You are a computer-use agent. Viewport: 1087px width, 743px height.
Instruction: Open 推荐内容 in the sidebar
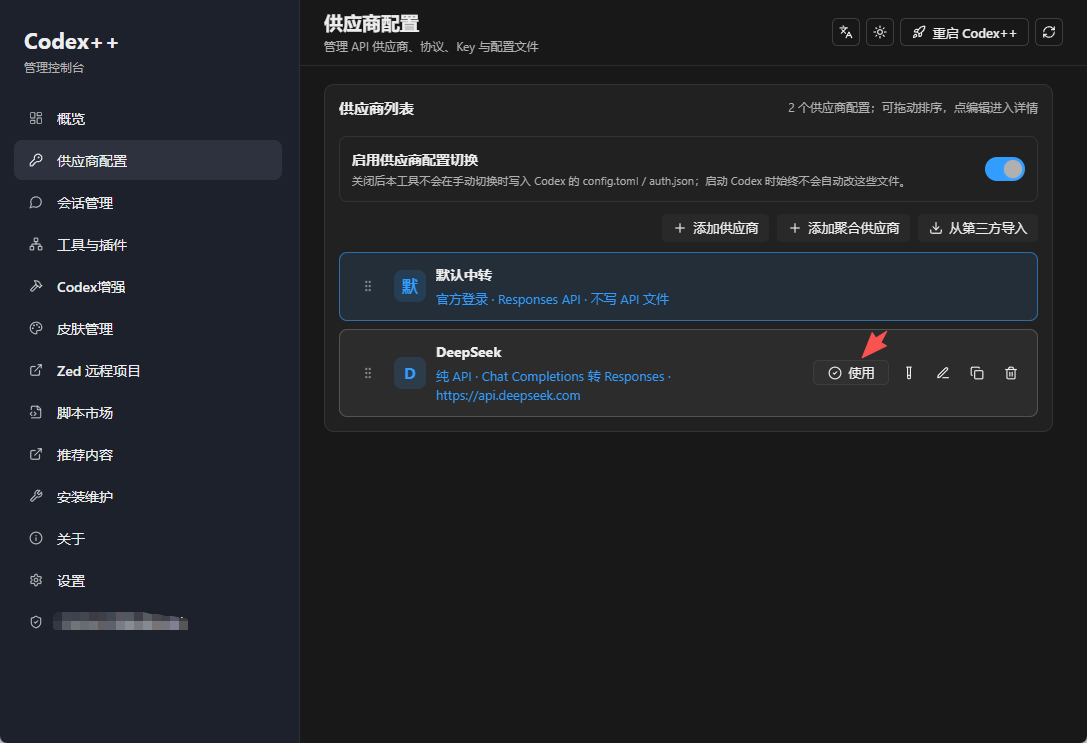[x=148, y=455]
